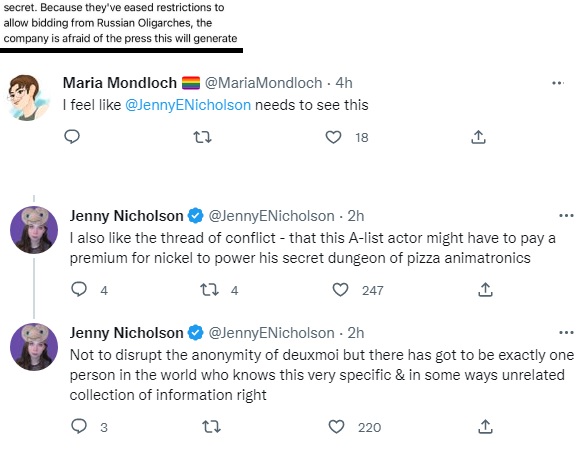588x456 pixels.
Task: Share the deuxmoi anonymity tweet
Action: [x=485, y=426]
